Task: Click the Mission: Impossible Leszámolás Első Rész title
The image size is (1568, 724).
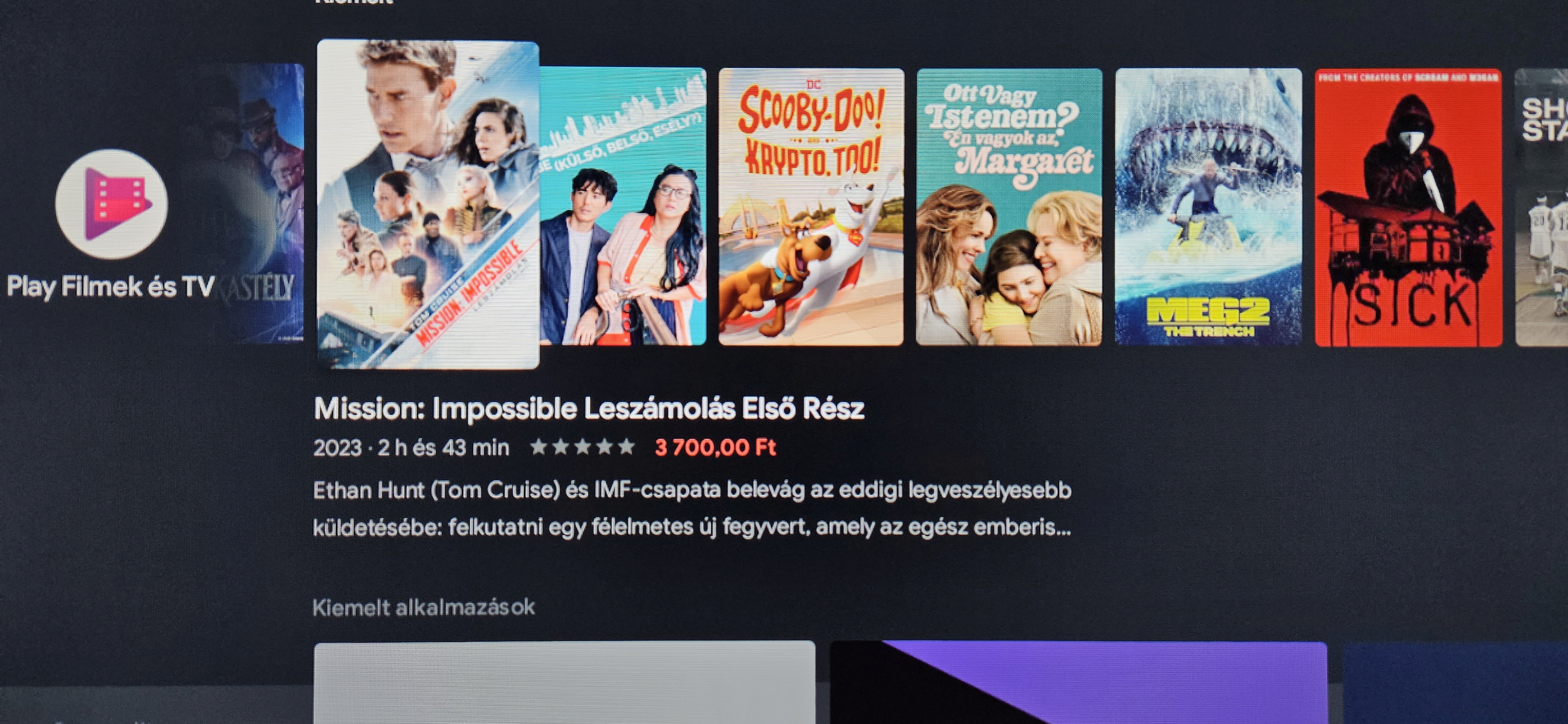Action: (x=589, y=408)
